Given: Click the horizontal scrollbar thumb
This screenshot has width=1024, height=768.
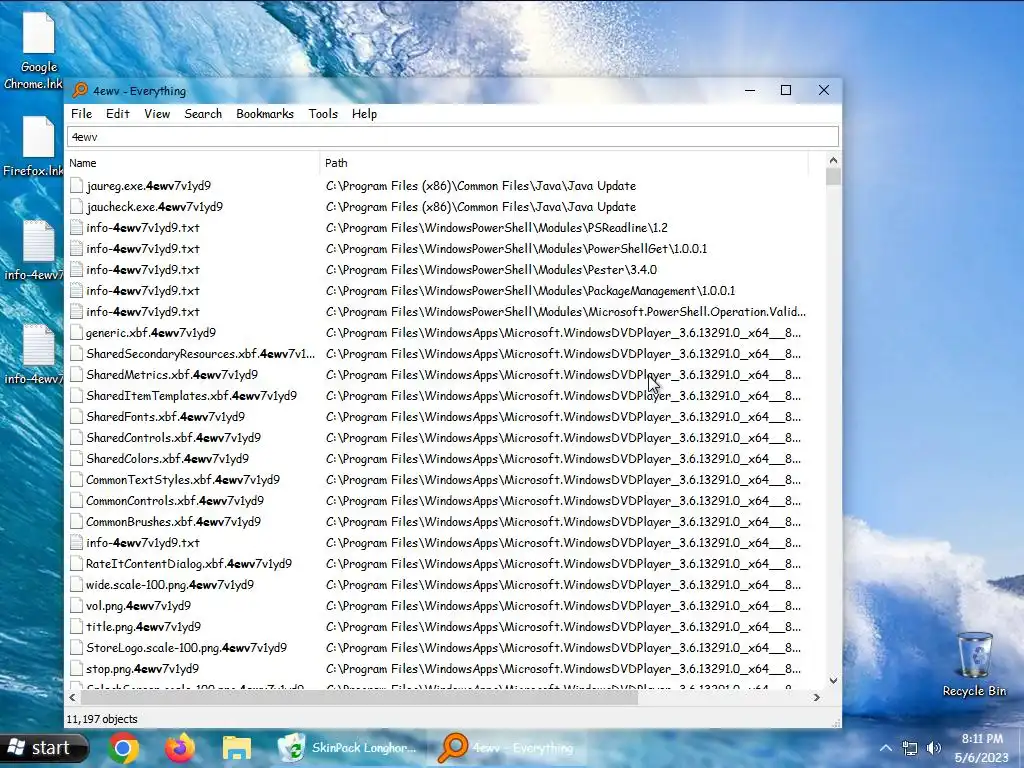Looking at the screenshot, I should point(359,697).
